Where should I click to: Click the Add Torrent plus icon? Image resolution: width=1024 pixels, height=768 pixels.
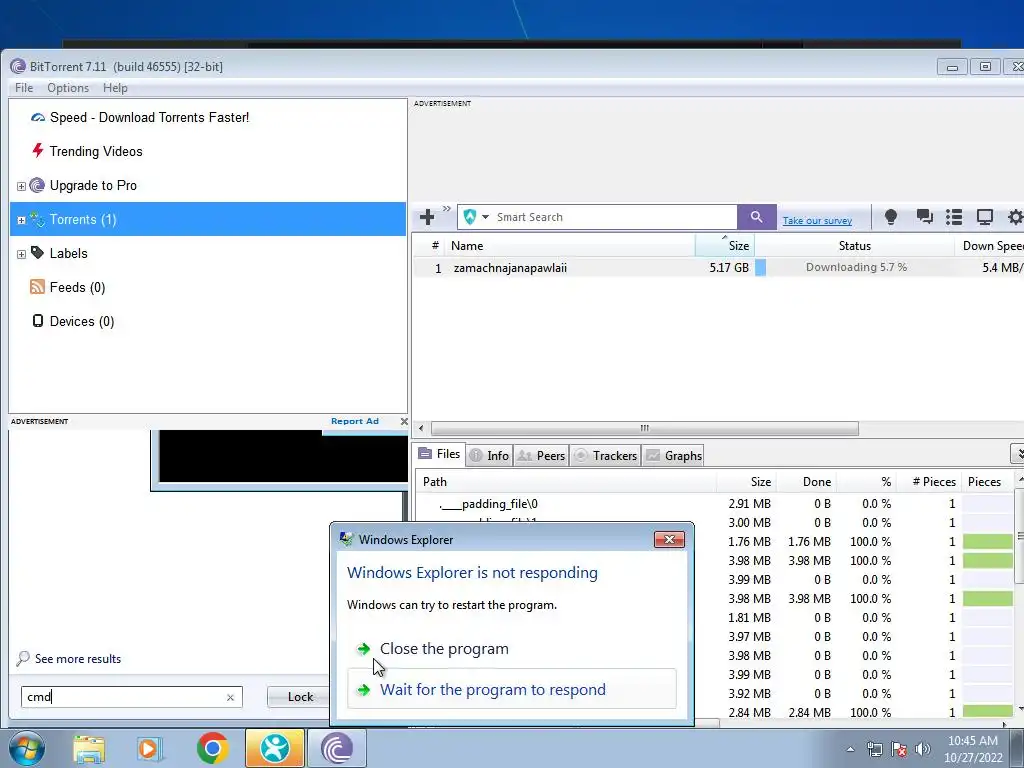click(x=427, y=217)
